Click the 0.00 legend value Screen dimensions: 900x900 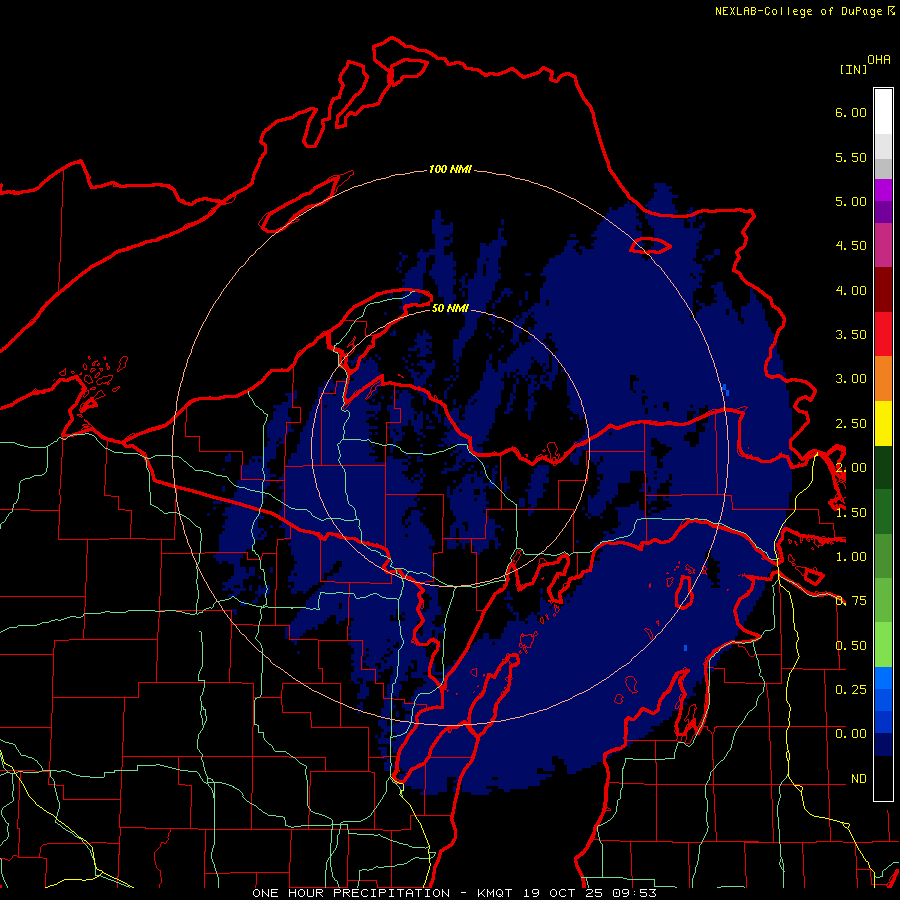click(x=851, y=734)
